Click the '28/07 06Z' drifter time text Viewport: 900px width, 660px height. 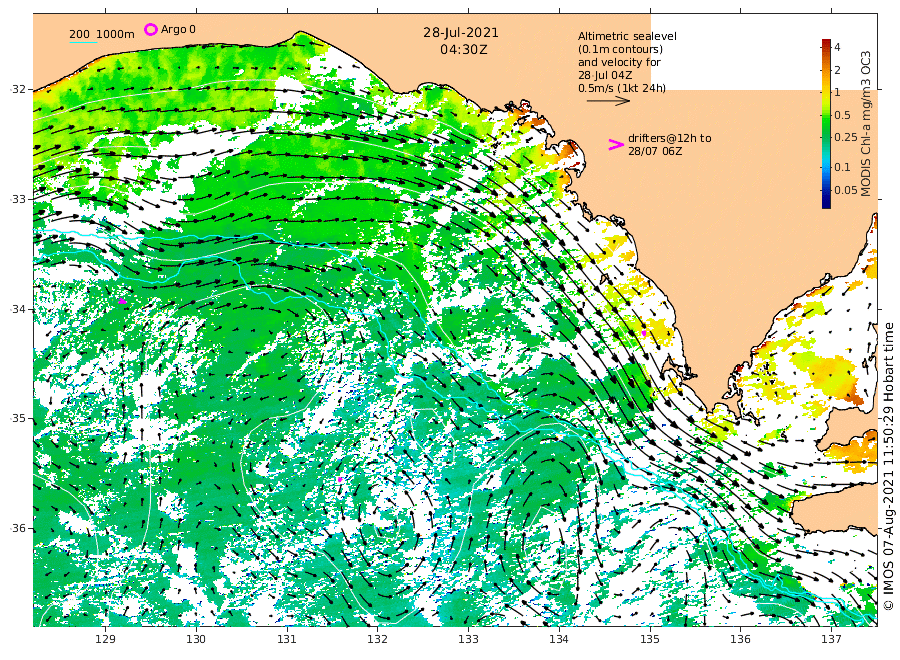point(655,152)
